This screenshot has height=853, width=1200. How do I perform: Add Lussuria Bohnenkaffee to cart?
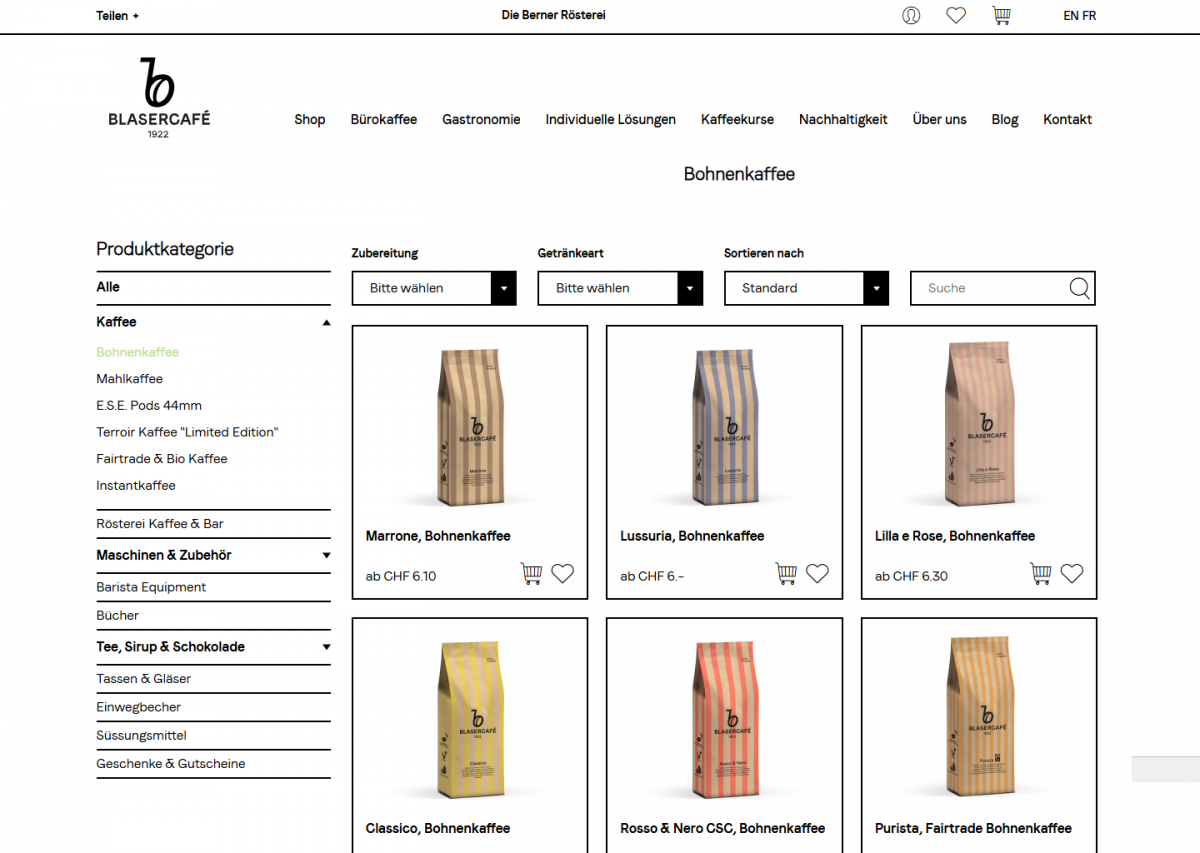pos(786,574)
